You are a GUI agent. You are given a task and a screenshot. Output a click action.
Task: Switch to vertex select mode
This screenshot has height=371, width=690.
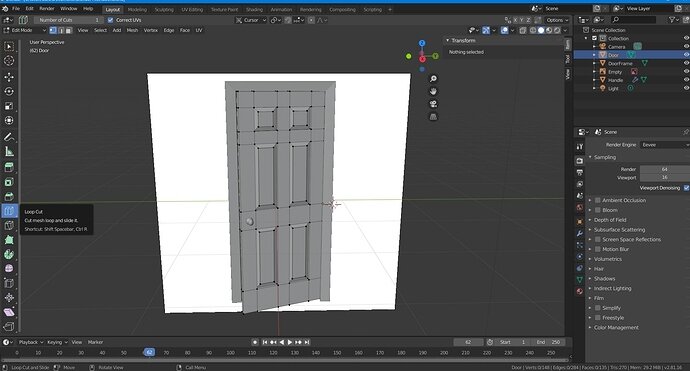pyautogui.click(x=53, y=30)
